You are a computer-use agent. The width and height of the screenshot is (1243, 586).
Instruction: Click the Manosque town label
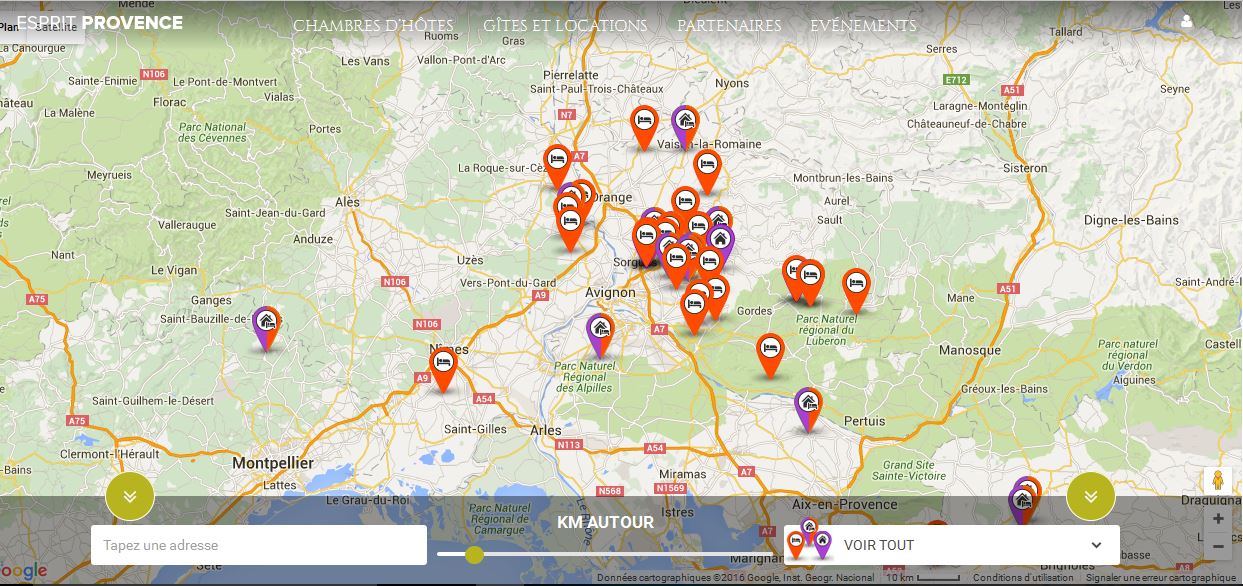pyautogui.click(x=970, y=350)
